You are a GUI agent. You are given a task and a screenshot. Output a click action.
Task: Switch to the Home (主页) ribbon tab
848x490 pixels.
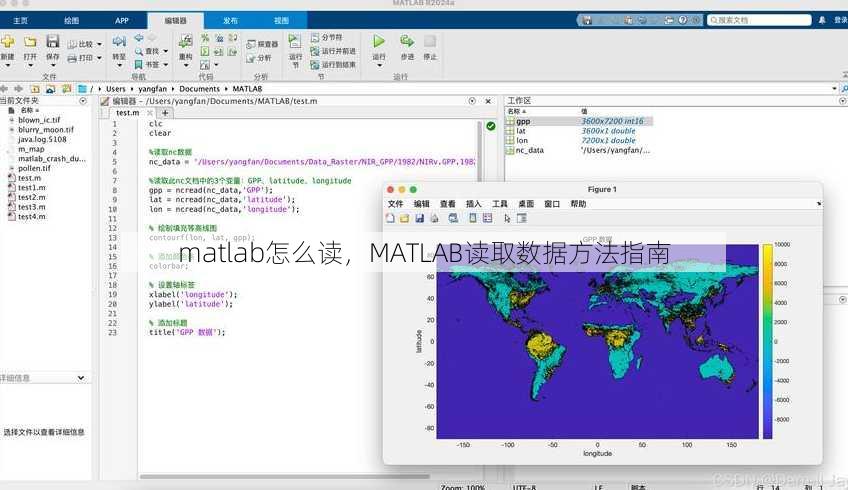(x=21, y=21)
